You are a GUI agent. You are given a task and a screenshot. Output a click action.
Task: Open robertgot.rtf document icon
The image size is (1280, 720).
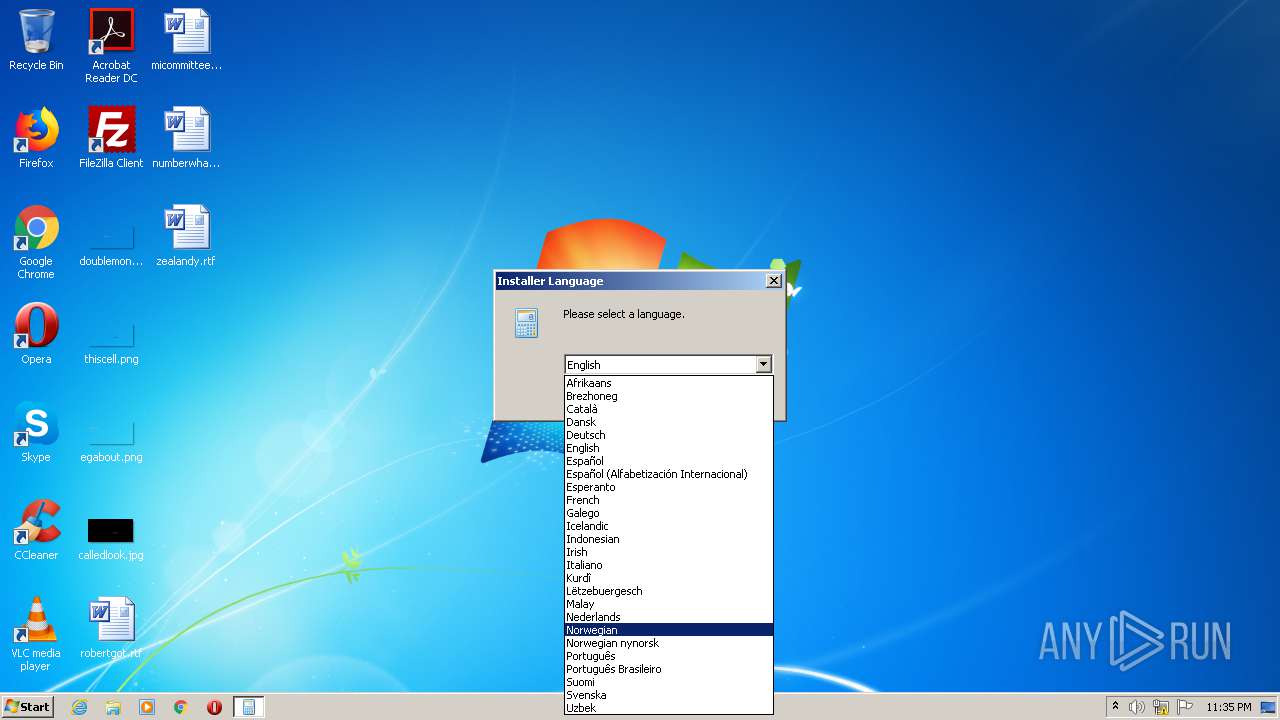(x=111, y=628)
